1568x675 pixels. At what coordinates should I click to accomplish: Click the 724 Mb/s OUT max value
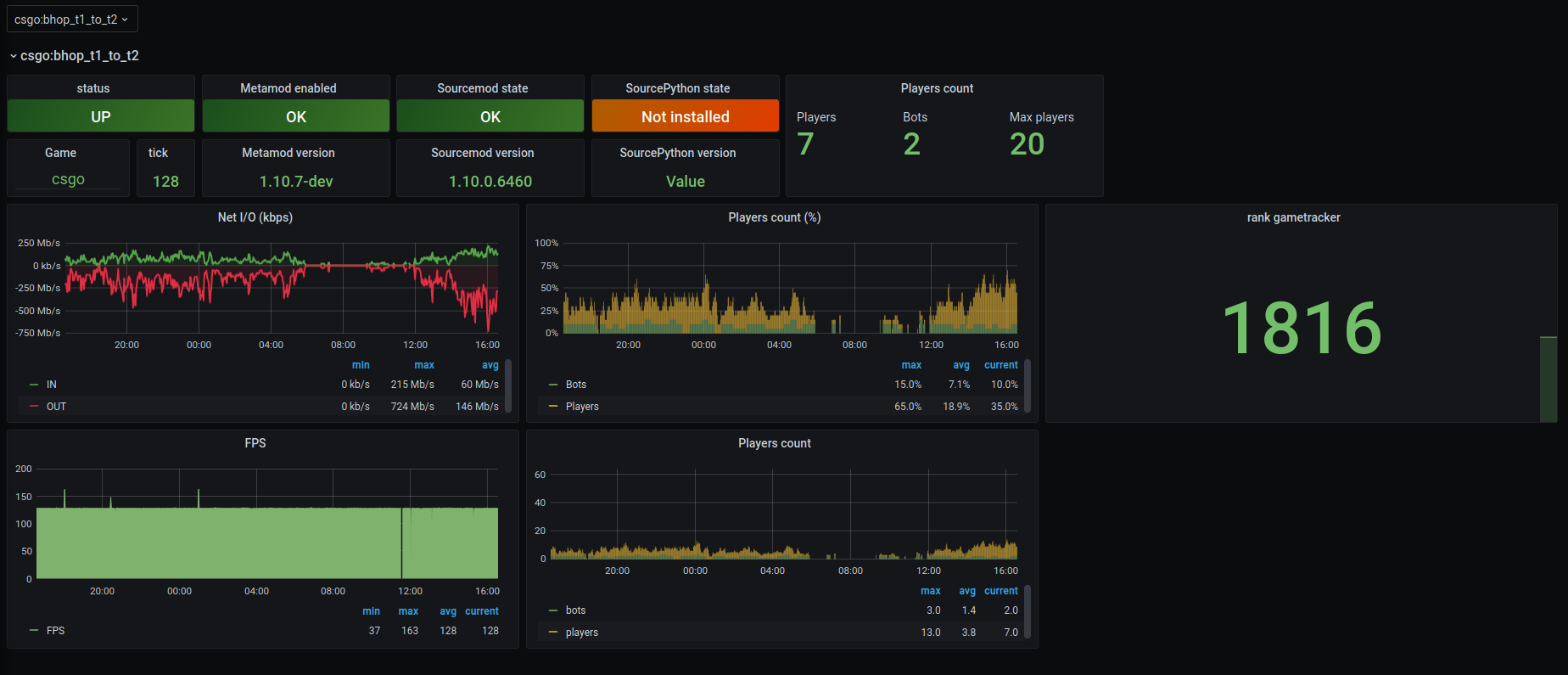tap(412, 407)
